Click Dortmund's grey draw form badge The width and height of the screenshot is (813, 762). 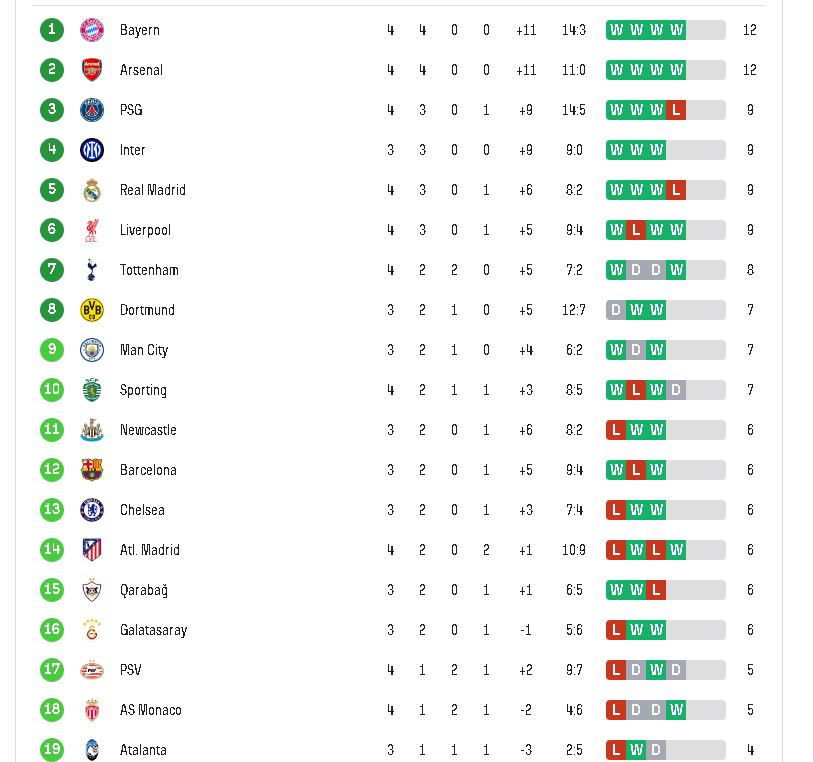(x=616, y=310)
